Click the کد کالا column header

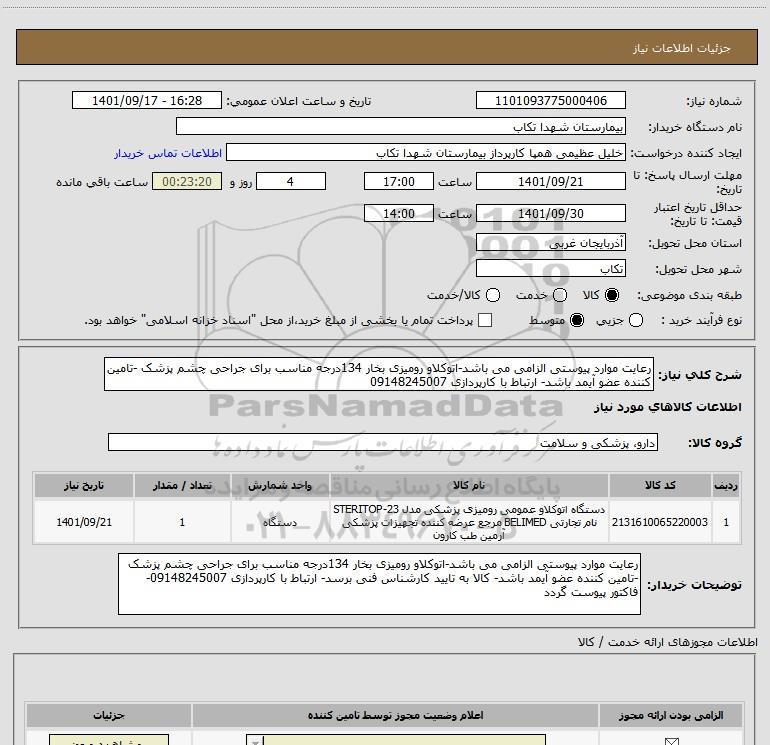click(660, 486)
